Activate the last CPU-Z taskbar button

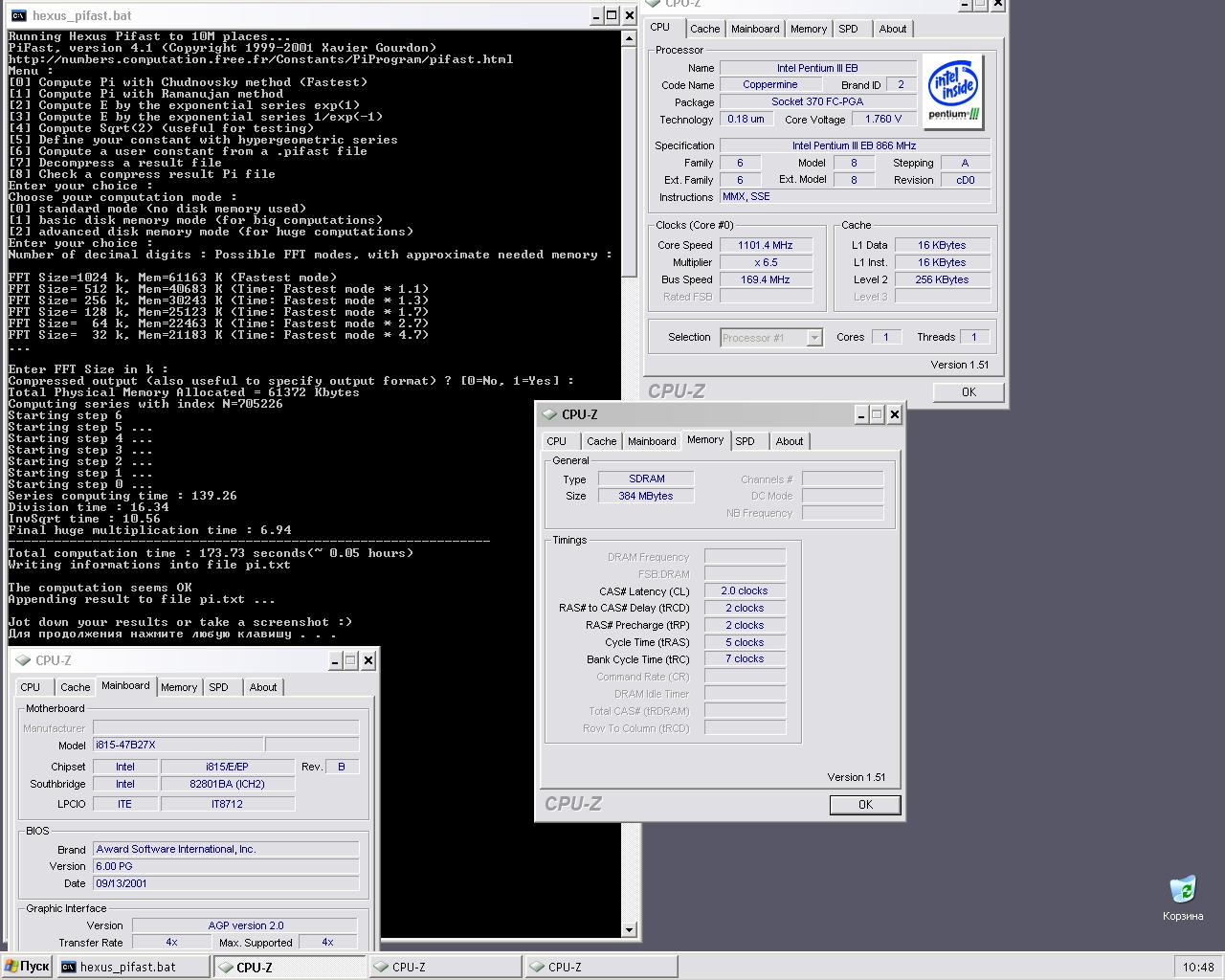(x=602, y=967)
